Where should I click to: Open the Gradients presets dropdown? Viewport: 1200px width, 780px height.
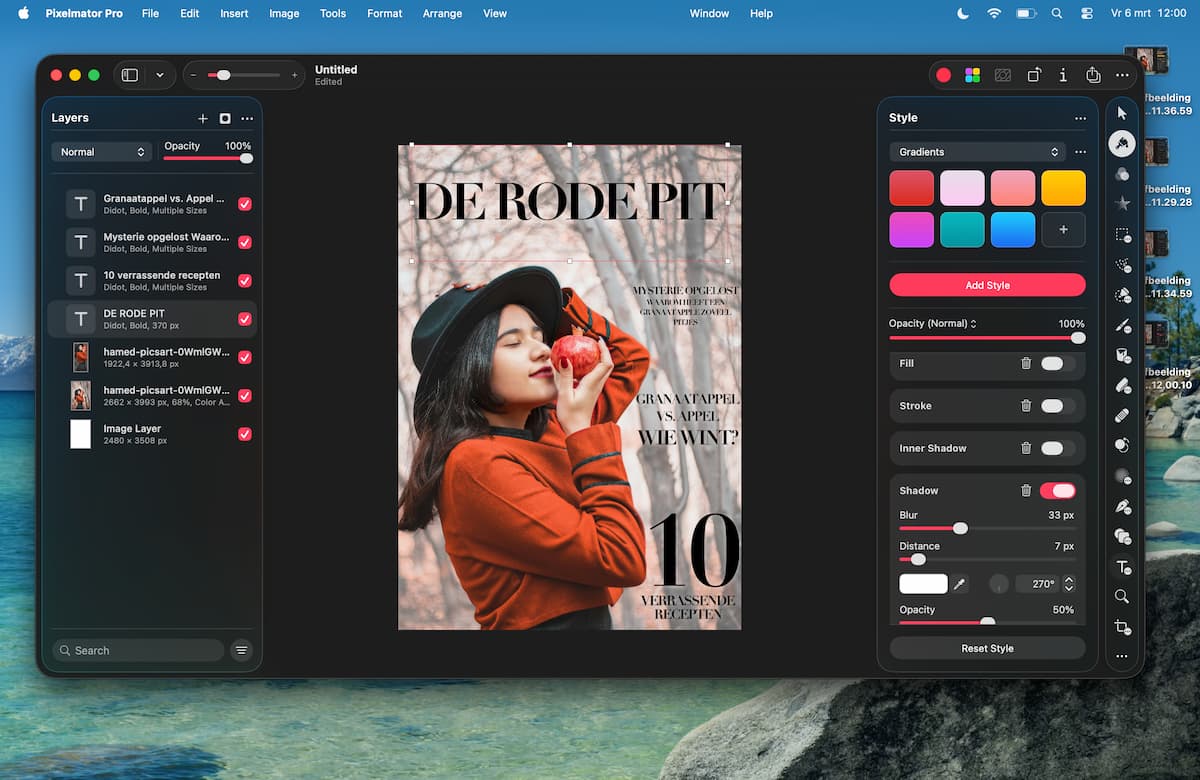tap(976, 152)
